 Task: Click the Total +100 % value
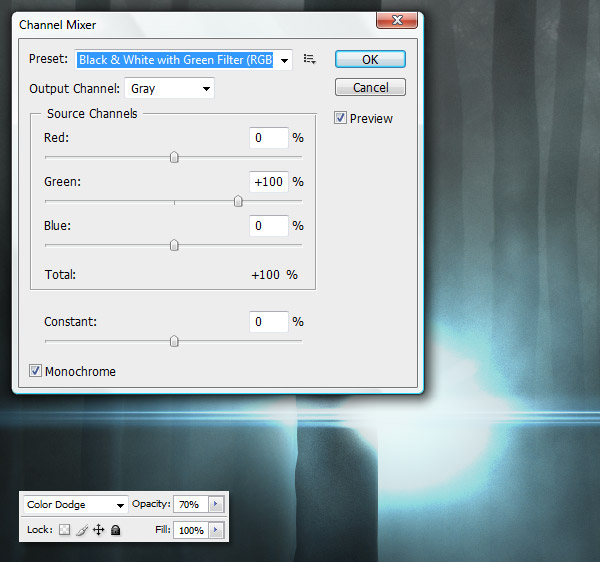point(274,275)
